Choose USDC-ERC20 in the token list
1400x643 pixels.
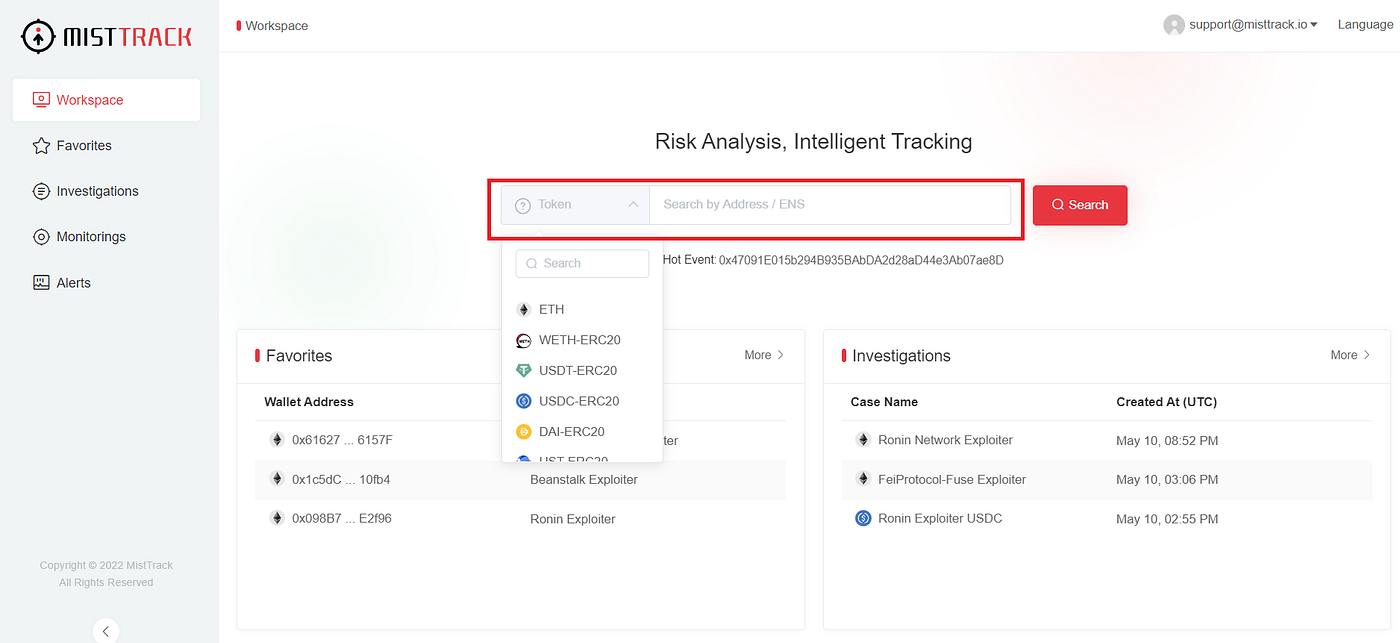coord(582,401)
